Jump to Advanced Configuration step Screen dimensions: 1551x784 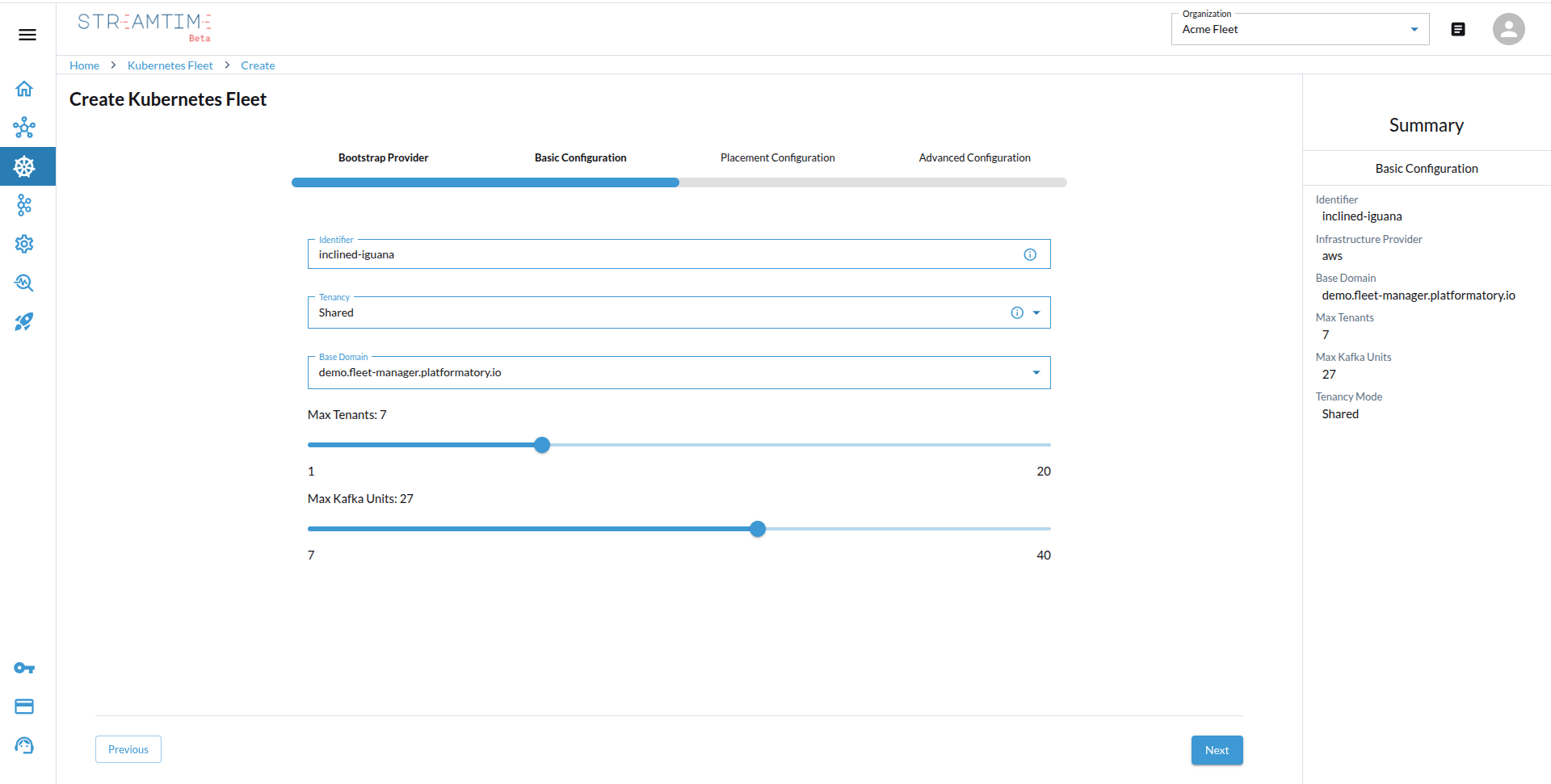coord(974,157)
